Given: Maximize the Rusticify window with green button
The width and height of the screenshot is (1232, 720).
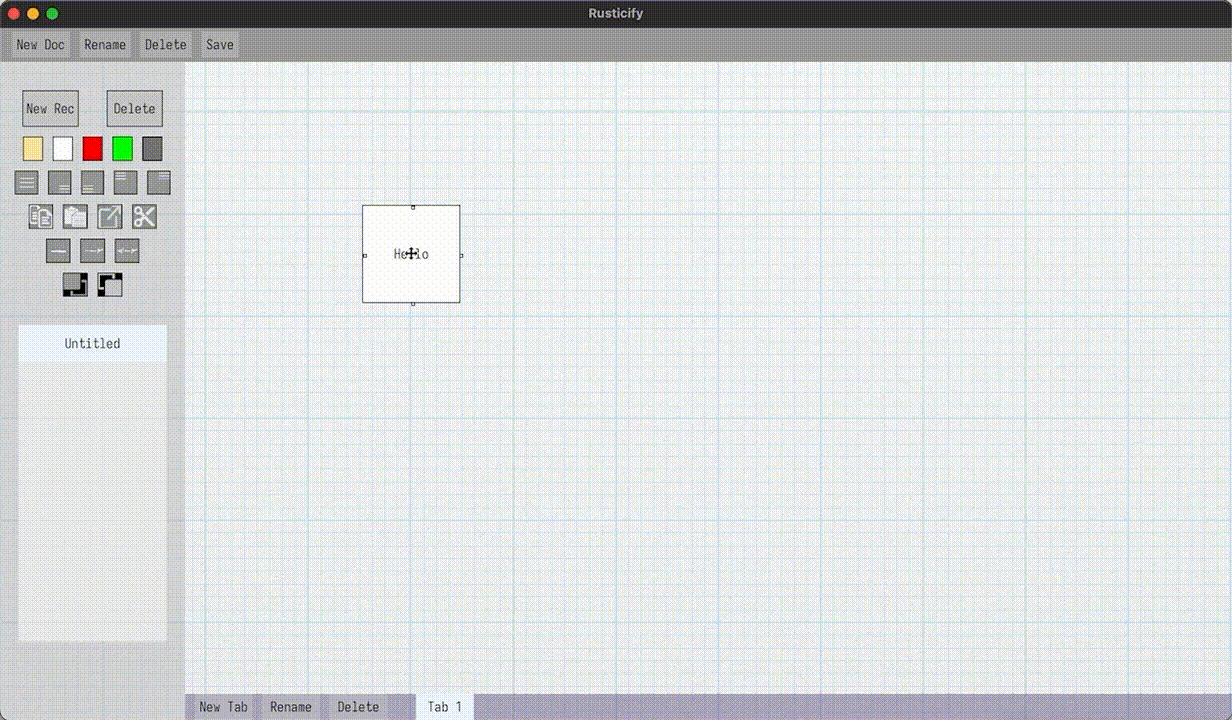Looking at the screenshot, I should coord(52,14).
